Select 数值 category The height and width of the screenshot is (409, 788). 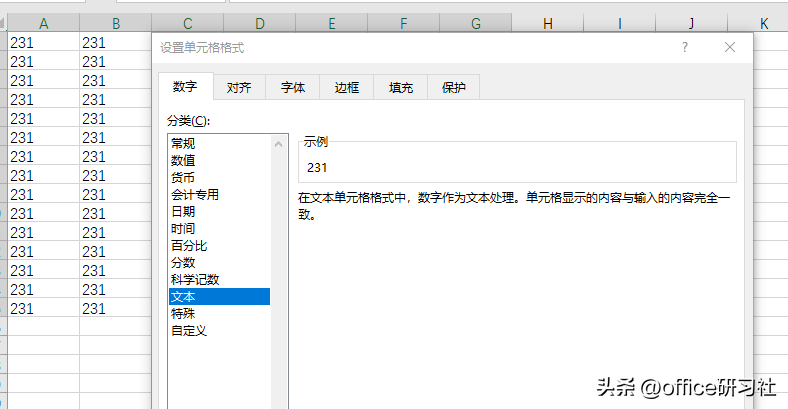(219, 160)
